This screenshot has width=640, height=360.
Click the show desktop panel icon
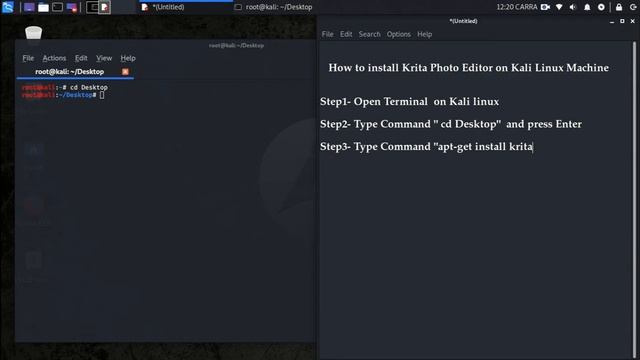click(29, 7)
